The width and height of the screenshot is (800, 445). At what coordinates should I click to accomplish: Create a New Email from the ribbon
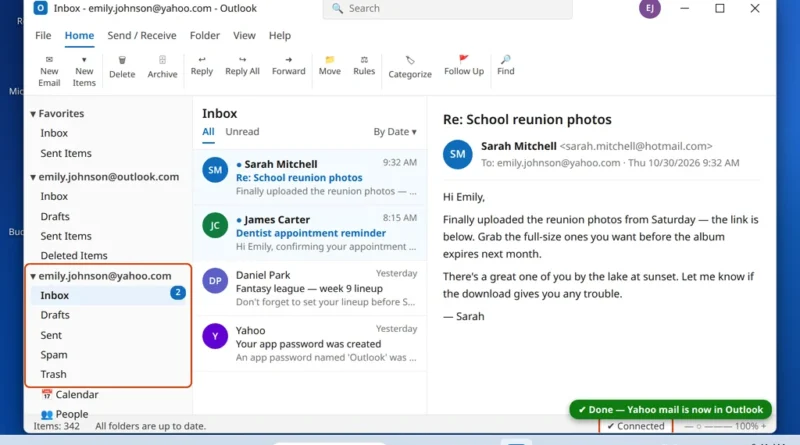[x=49, y=71]
